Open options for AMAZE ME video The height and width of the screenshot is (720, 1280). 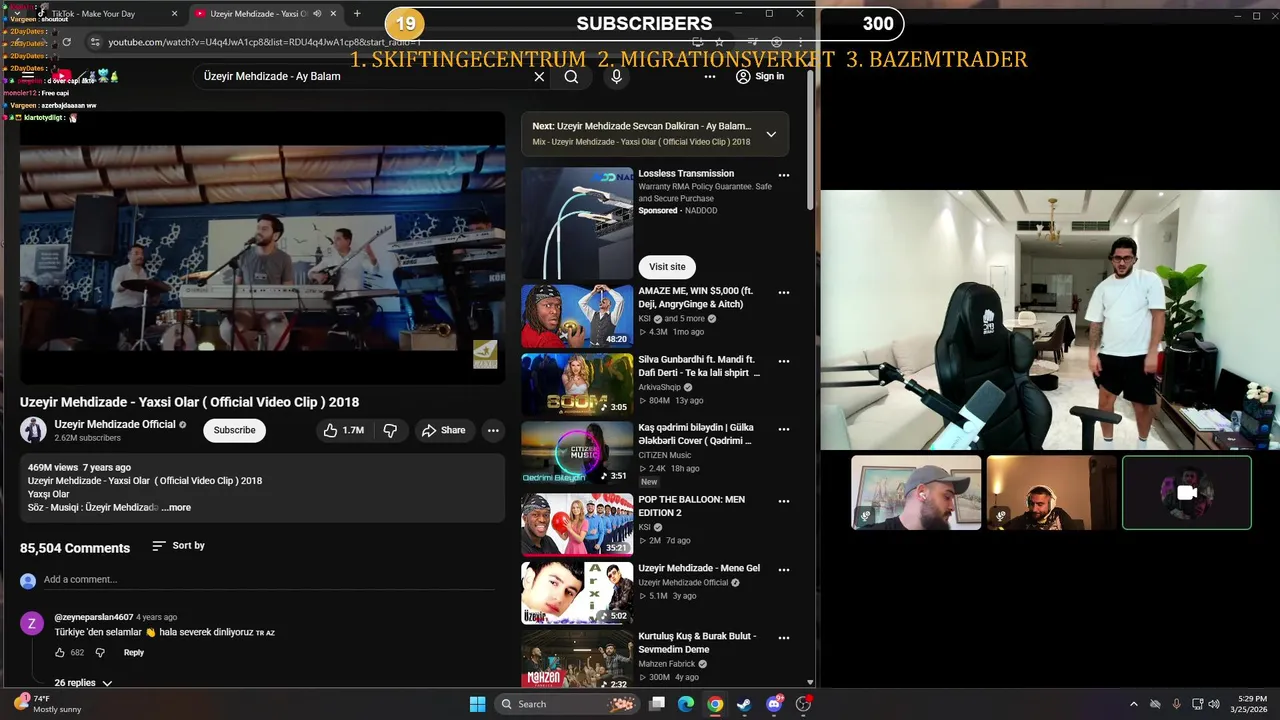pyautogui.click(x=784, y=293)
